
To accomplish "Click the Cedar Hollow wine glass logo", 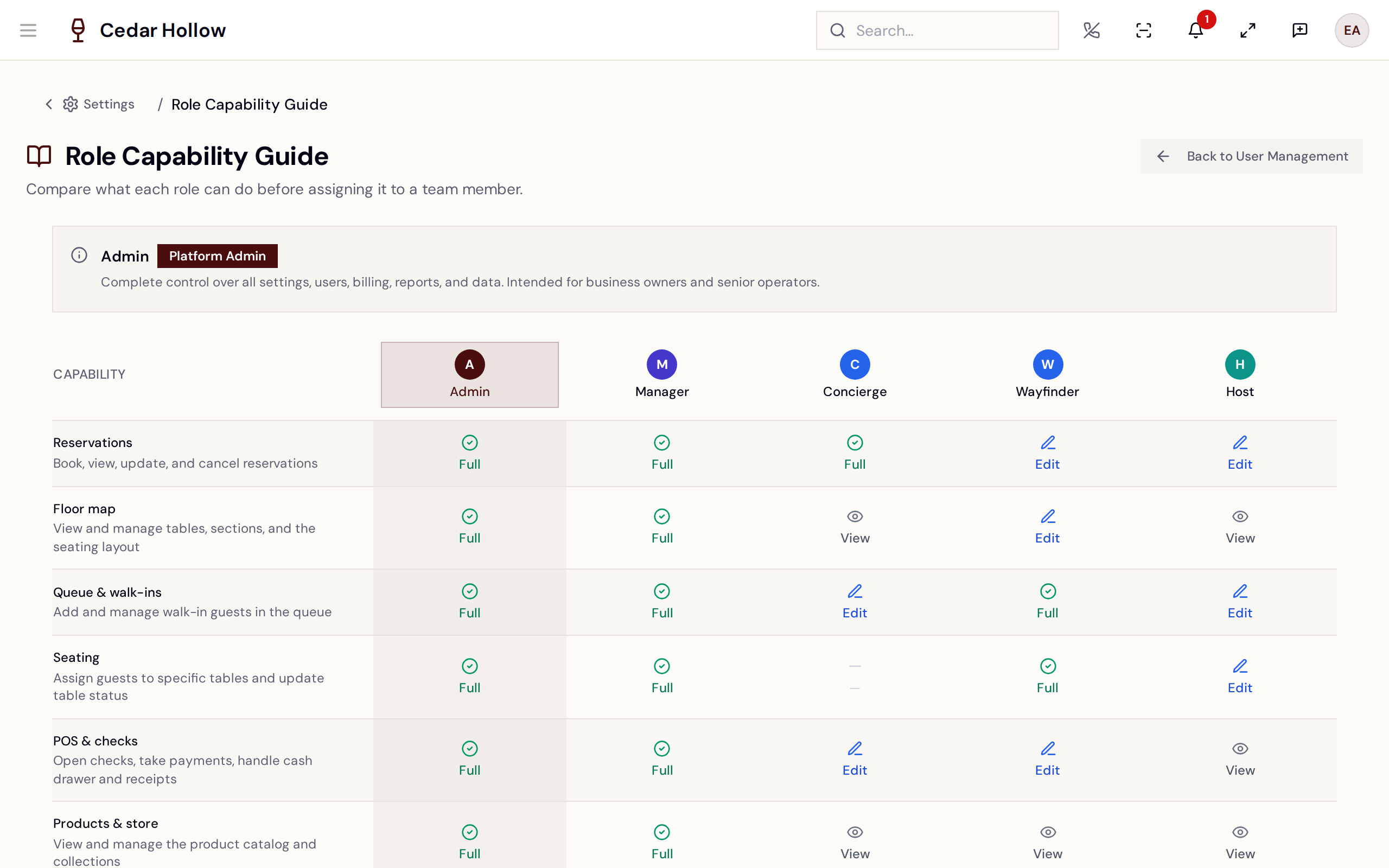I will (x=78, y=30).
